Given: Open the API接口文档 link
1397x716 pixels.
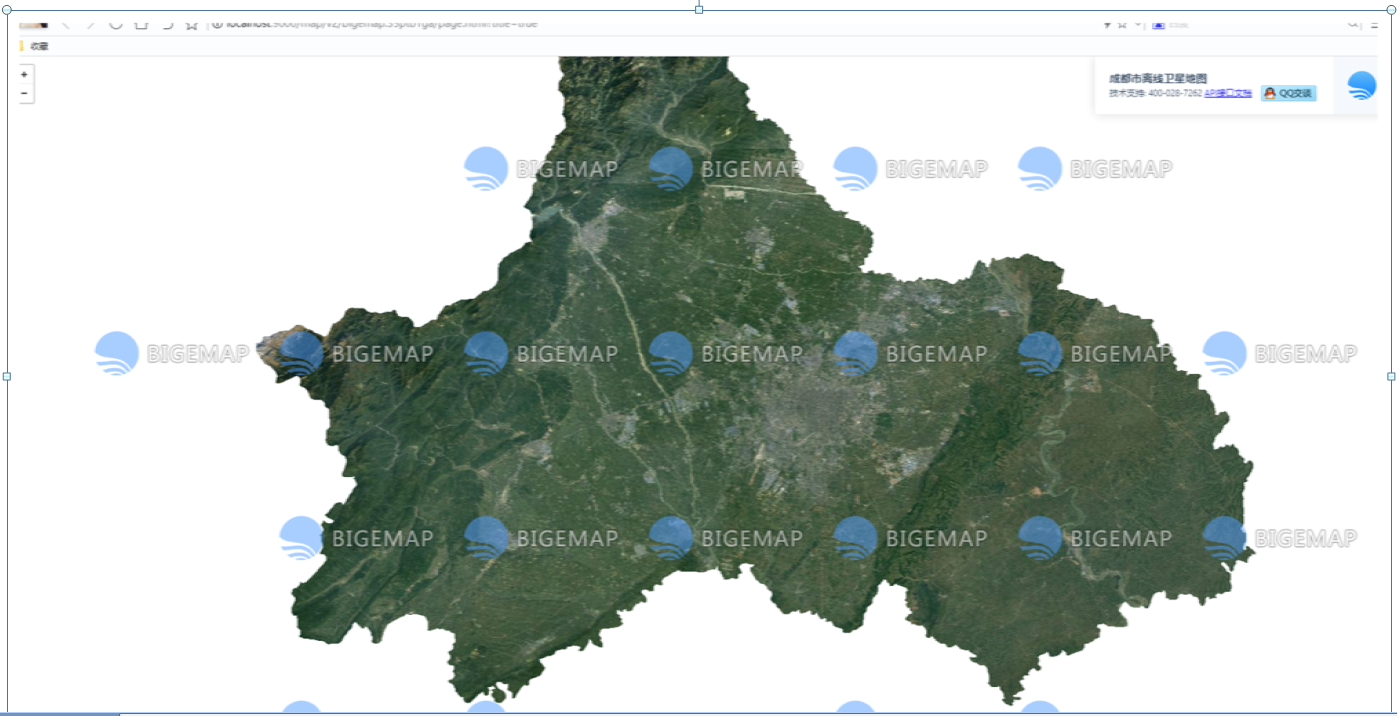Looking at the screenshot, I should pos(1228,93).
